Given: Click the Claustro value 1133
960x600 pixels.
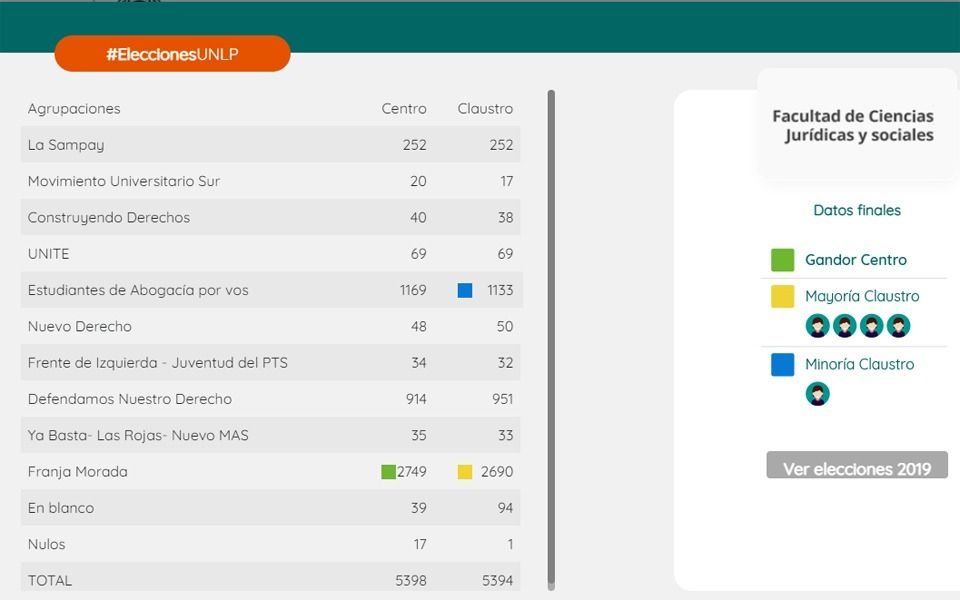Looking at the screenshot, I should (500, 290).
